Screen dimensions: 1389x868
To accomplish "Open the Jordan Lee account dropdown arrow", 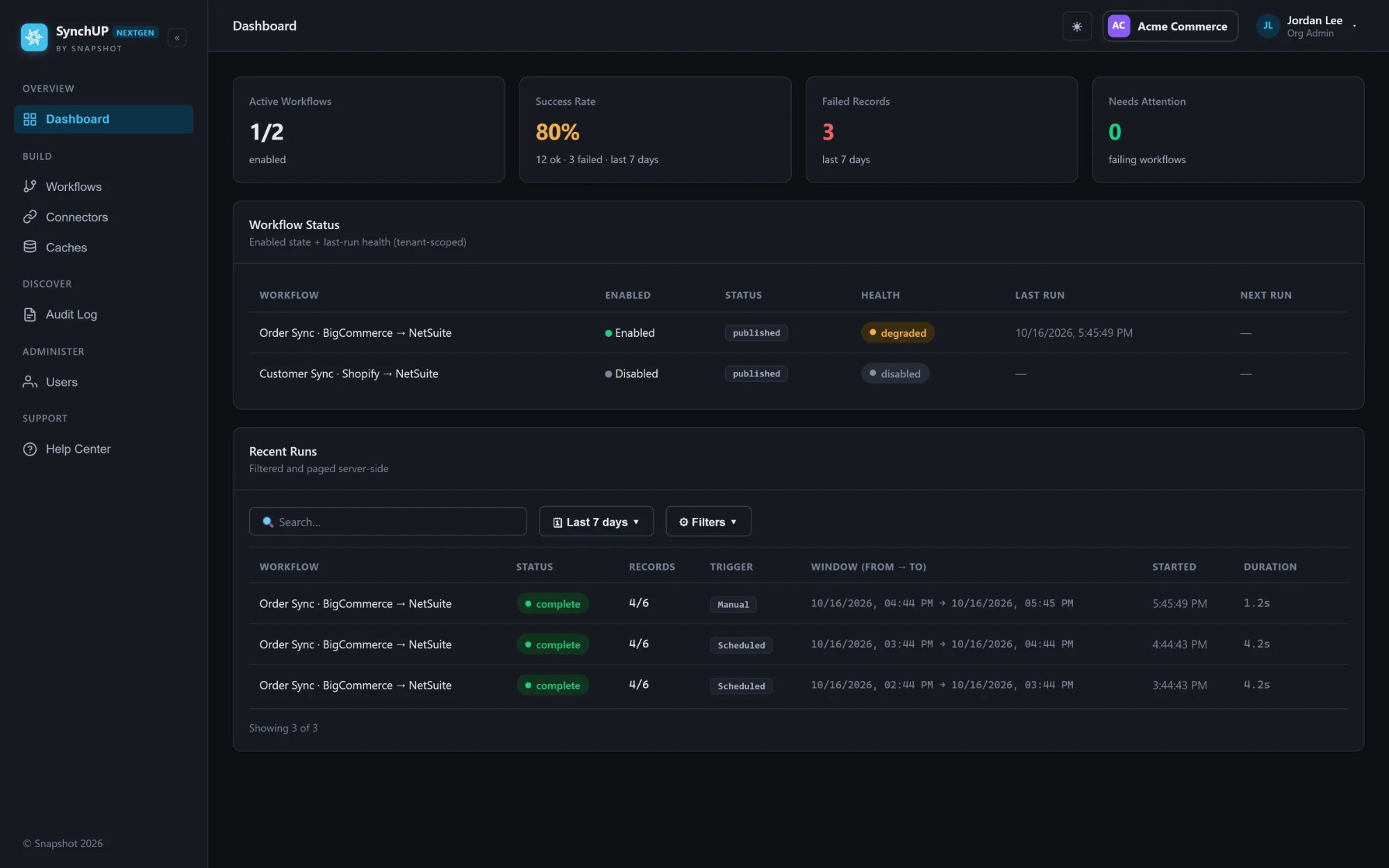I will point(1354,26).
